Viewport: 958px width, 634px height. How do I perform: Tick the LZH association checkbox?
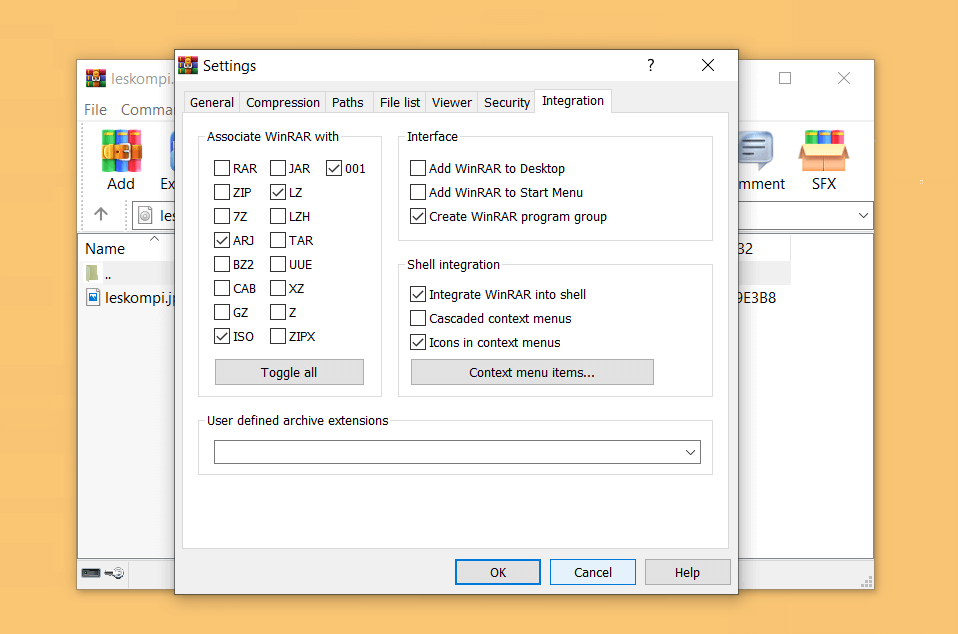[x=278, y=216]
